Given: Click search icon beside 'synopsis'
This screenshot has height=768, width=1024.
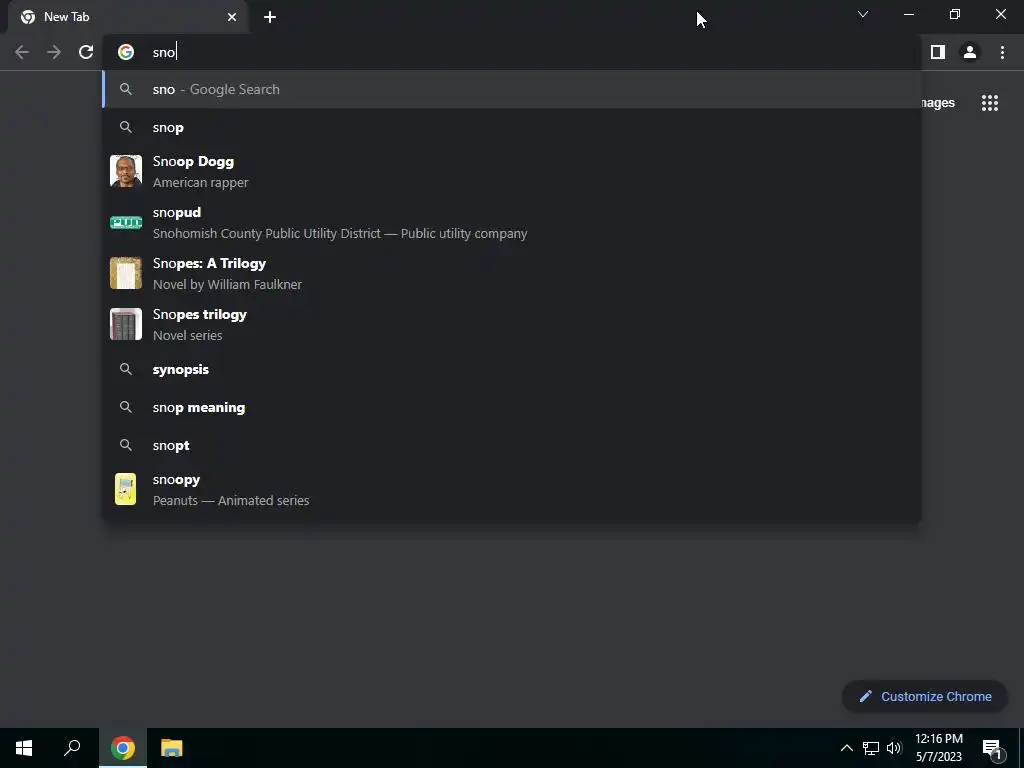Looking at the screenshot, I should pyautogui.click(x=126, y=370).
